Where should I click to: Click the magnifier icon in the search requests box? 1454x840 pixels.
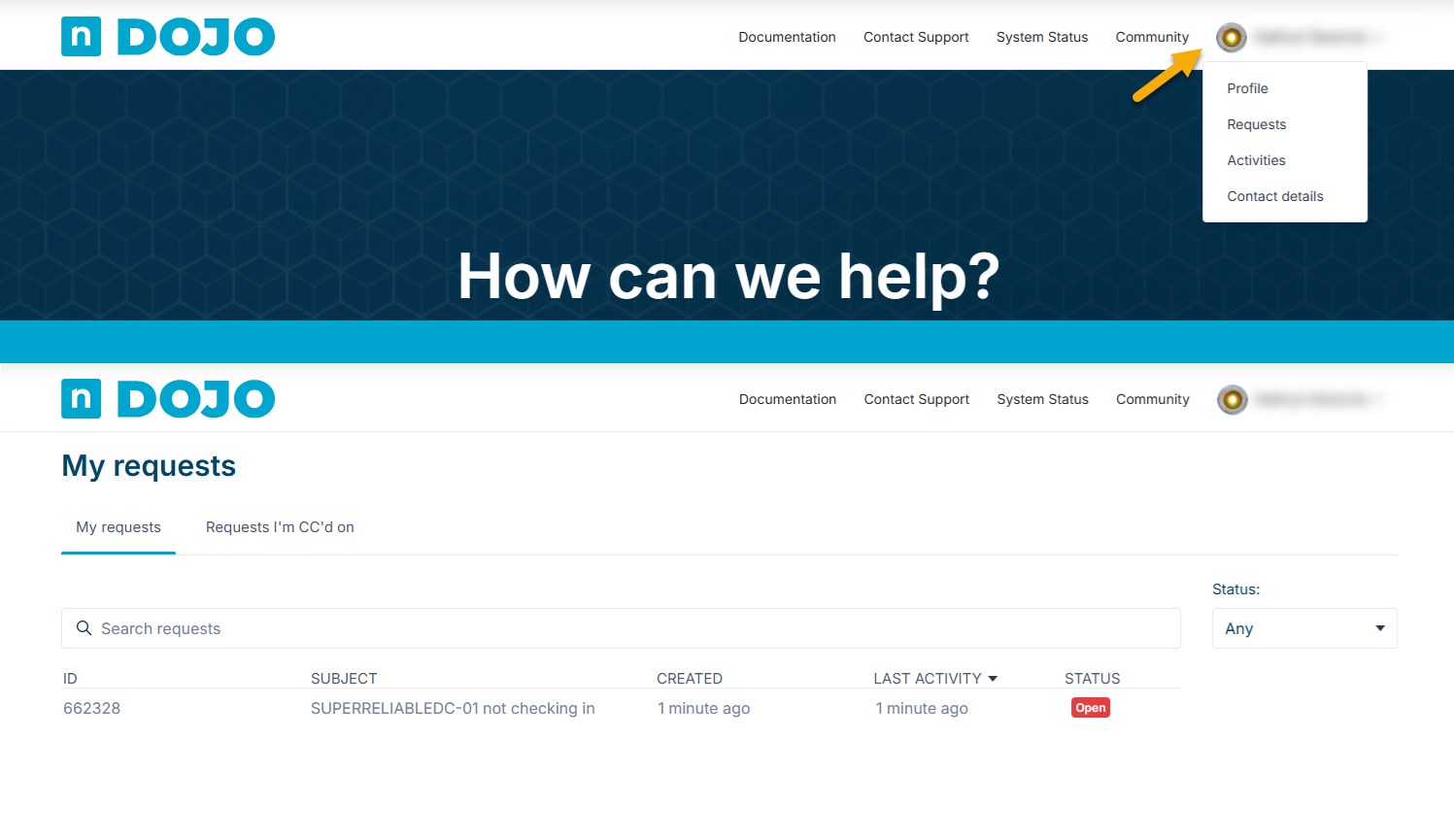[x=85, y=628]
